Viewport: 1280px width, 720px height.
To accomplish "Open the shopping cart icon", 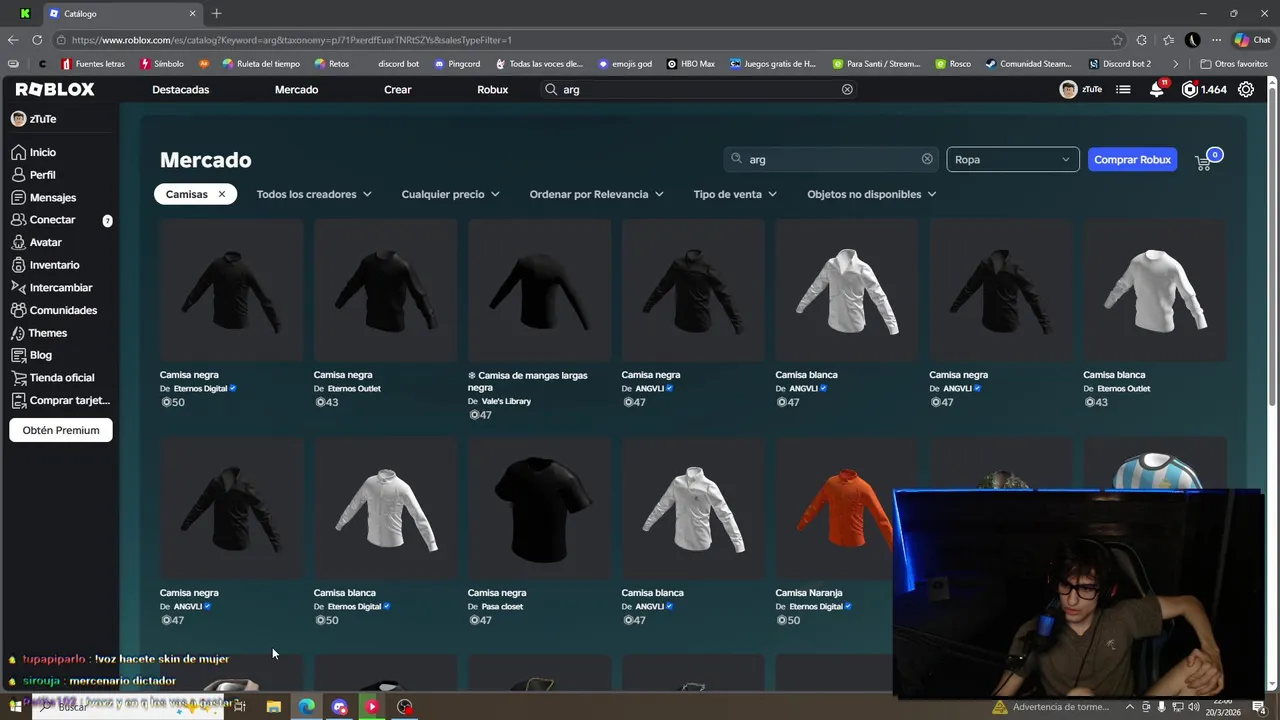I will tap(1203, 162).
